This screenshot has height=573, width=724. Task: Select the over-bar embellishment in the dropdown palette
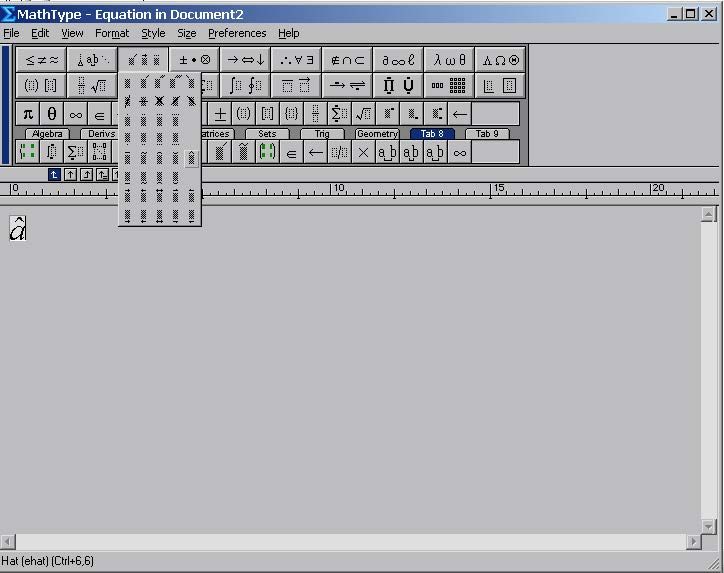tap(127, 158)
